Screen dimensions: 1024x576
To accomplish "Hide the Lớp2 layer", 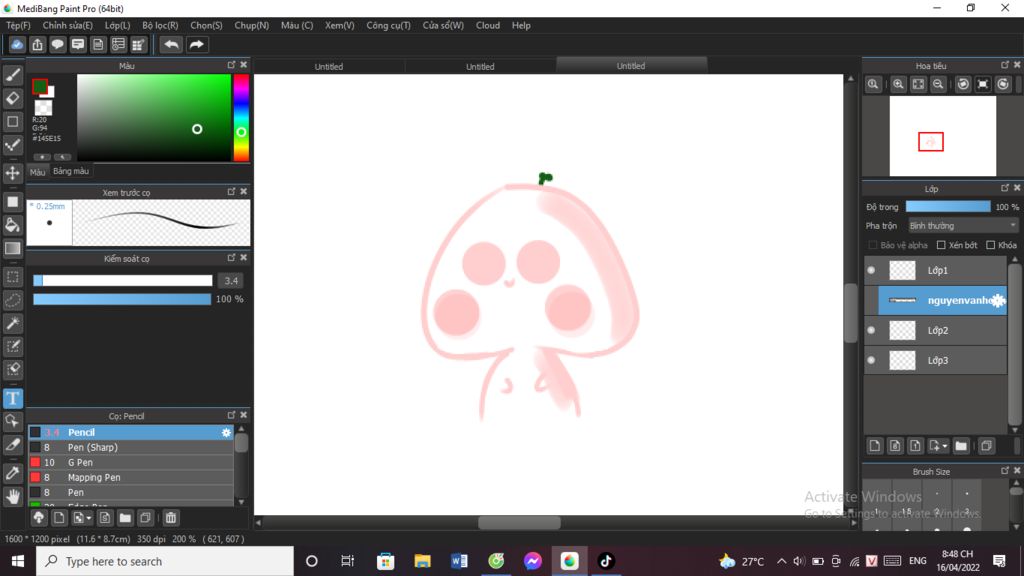I will [x=871, y=330].
